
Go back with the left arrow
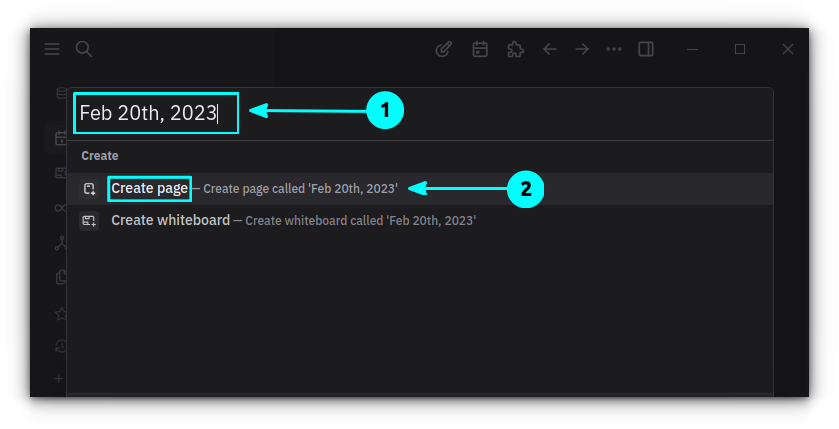549,49
